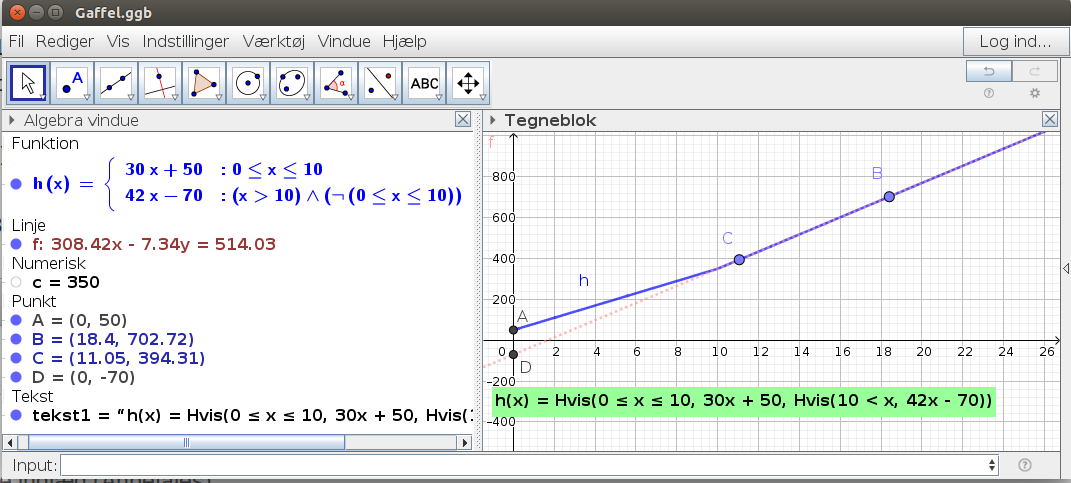Toggle visibility of point B

(16, 340)
